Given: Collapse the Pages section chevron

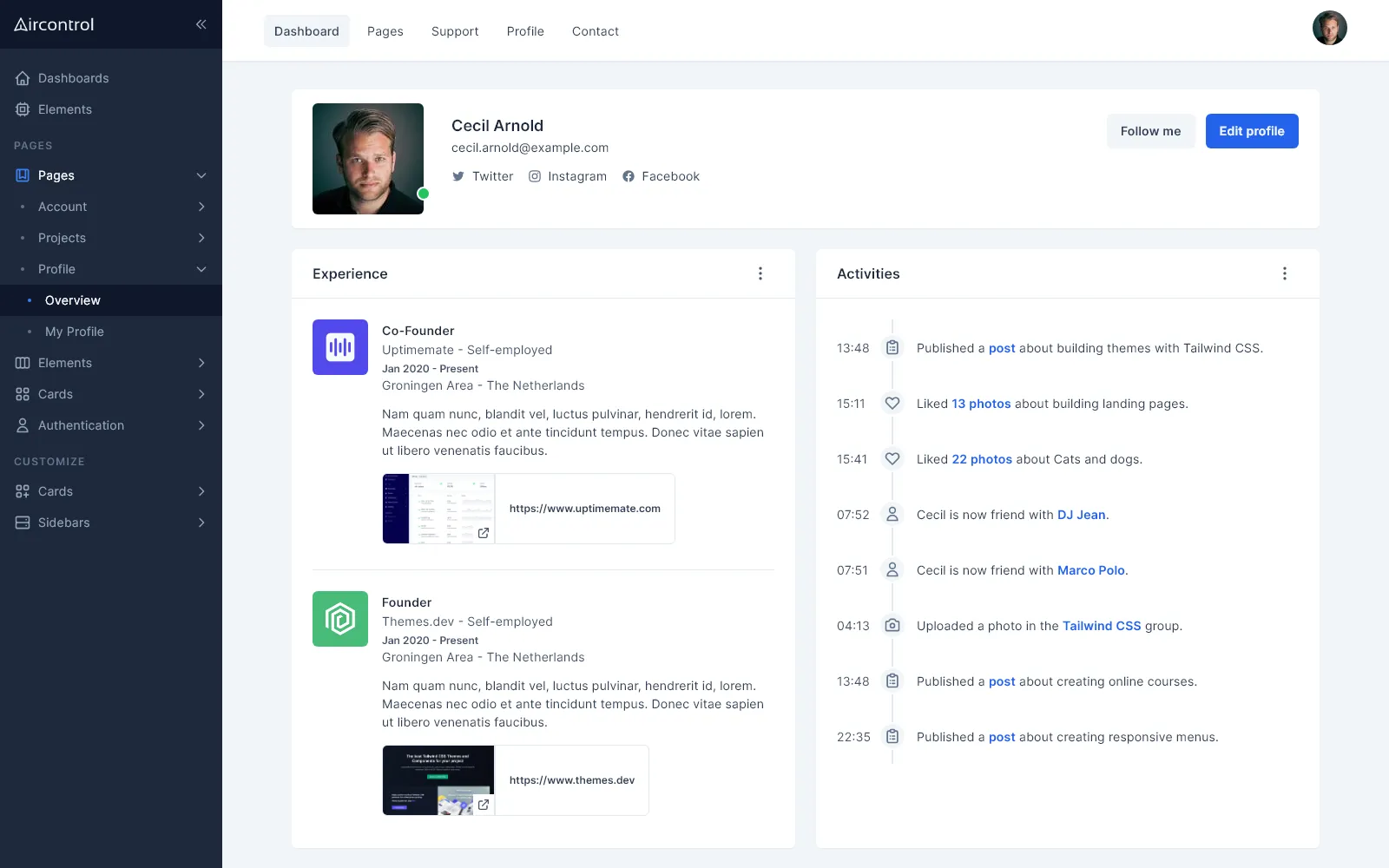Looking at the screenshot, I should (x=201, y=175).
